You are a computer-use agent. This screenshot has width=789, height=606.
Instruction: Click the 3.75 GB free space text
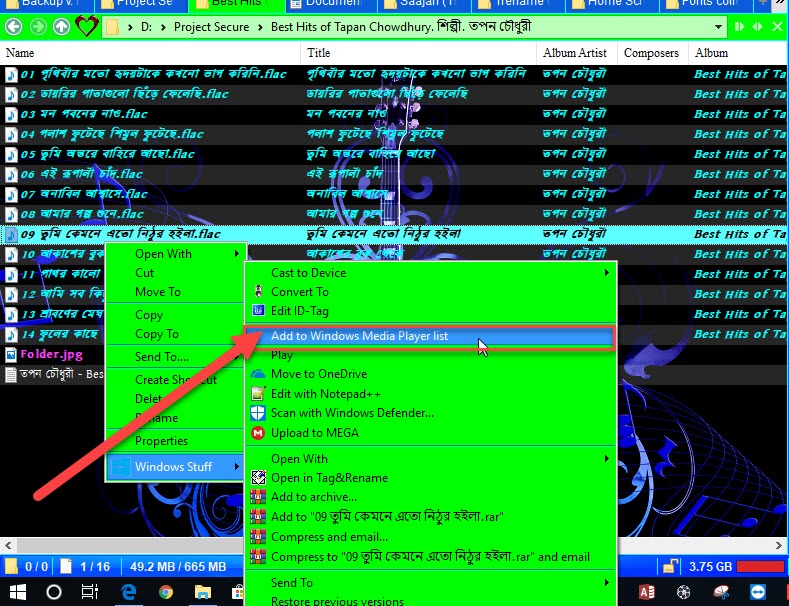click(710, 567)
